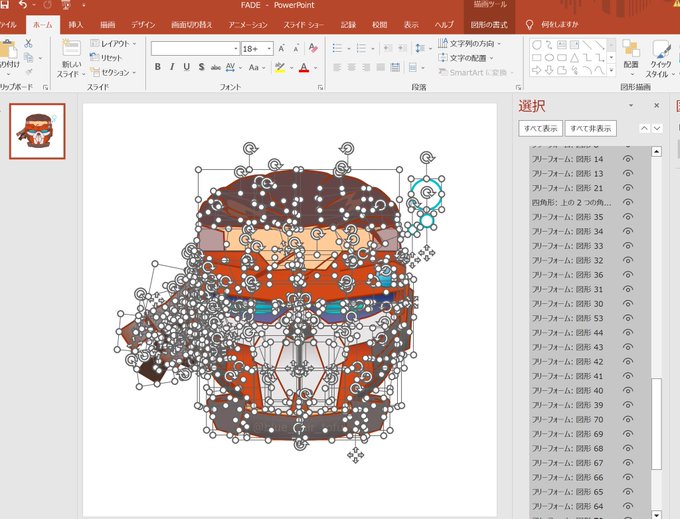This screenshot has width=680, height=519.
Task: Click the Cut scissors icon
Action: click(29, 43)
